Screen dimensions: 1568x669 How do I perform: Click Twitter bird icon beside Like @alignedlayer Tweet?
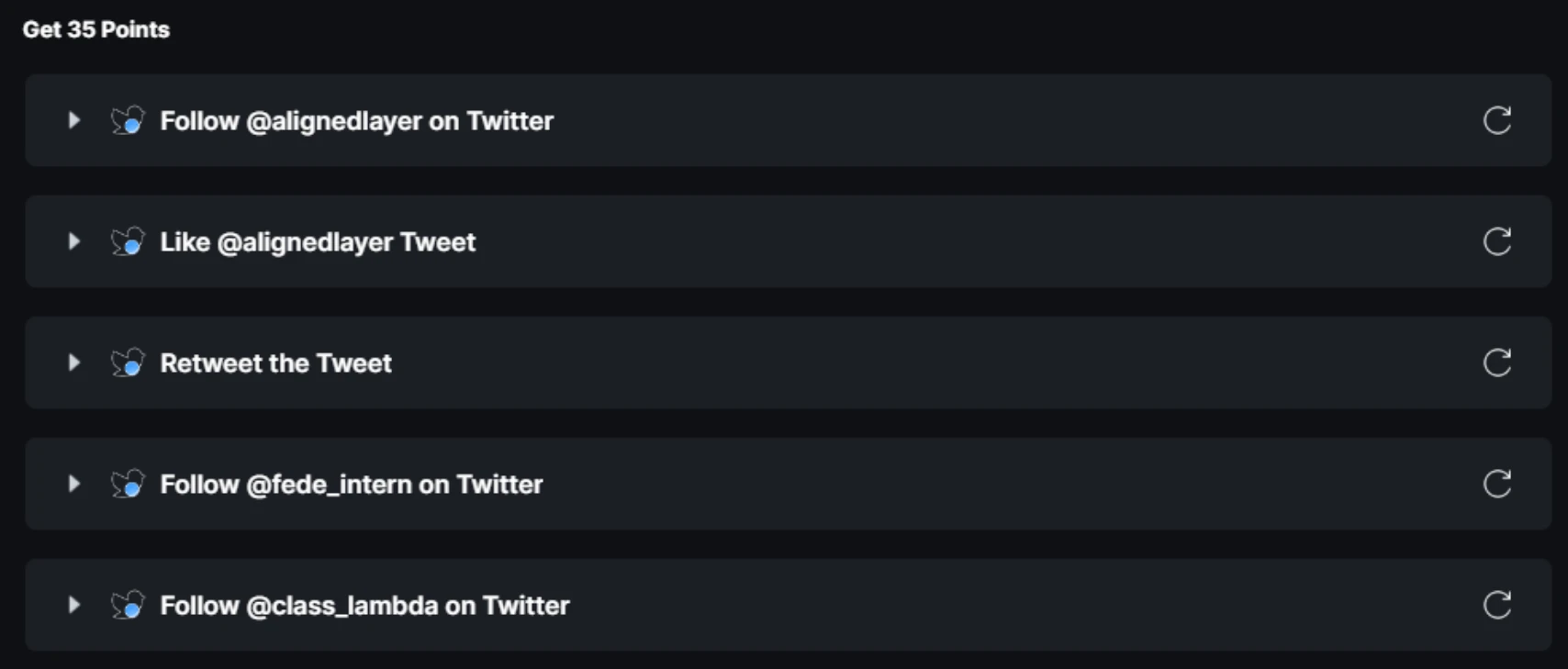128,241
